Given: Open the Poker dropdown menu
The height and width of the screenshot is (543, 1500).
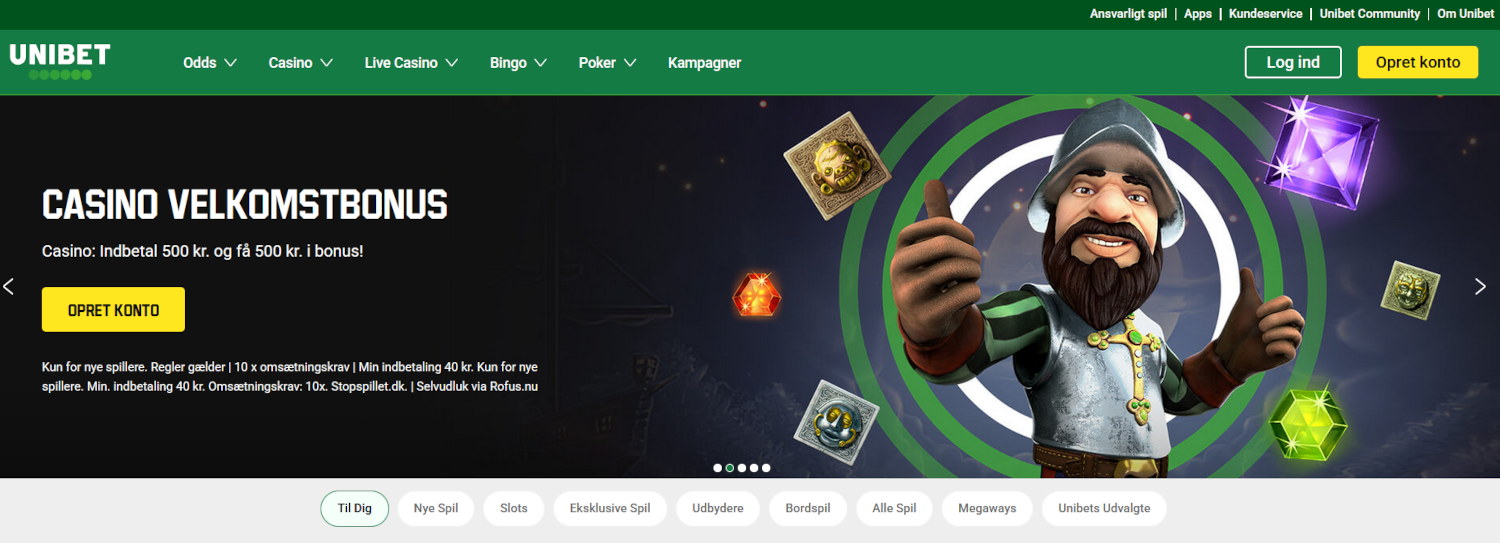Looking at the screenshot, I should [607, 62].
